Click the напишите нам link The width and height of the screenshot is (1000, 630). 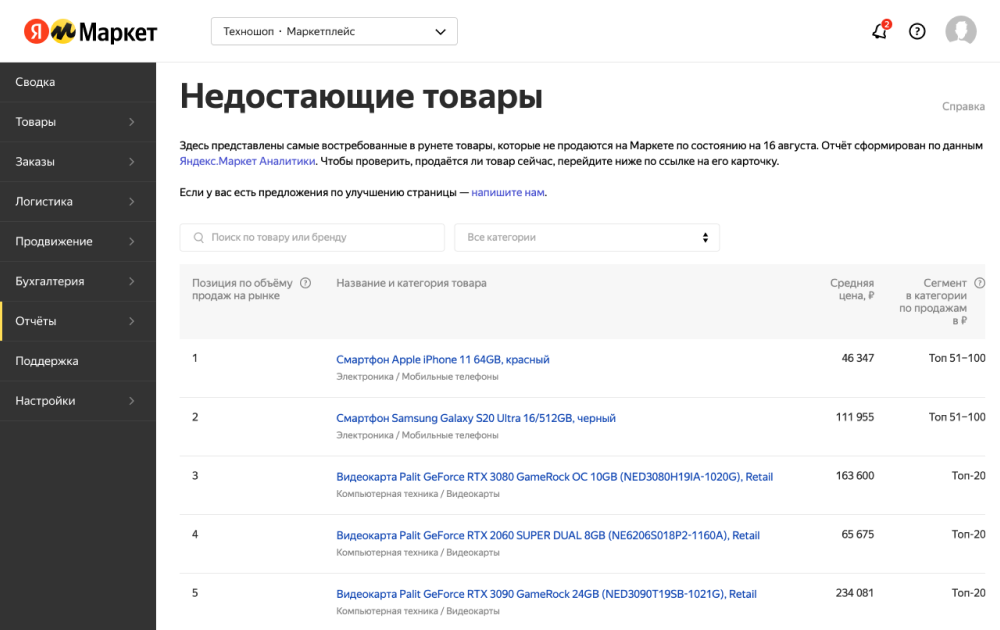[x=508, y=193]
